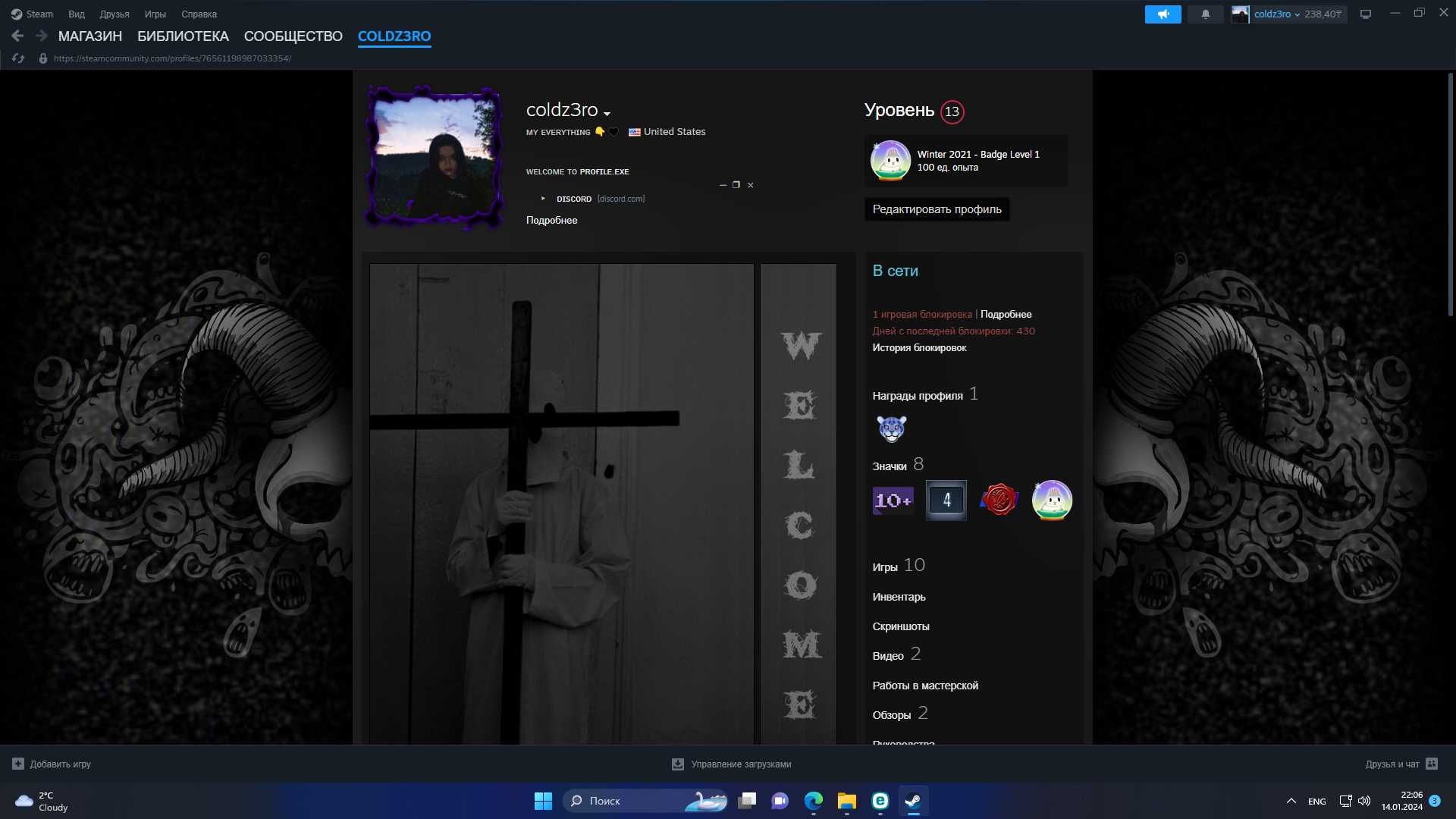This screenshot has width=1456, height=819.
Task: Go forward with the forward arrow
Action: tap(41, 36)
